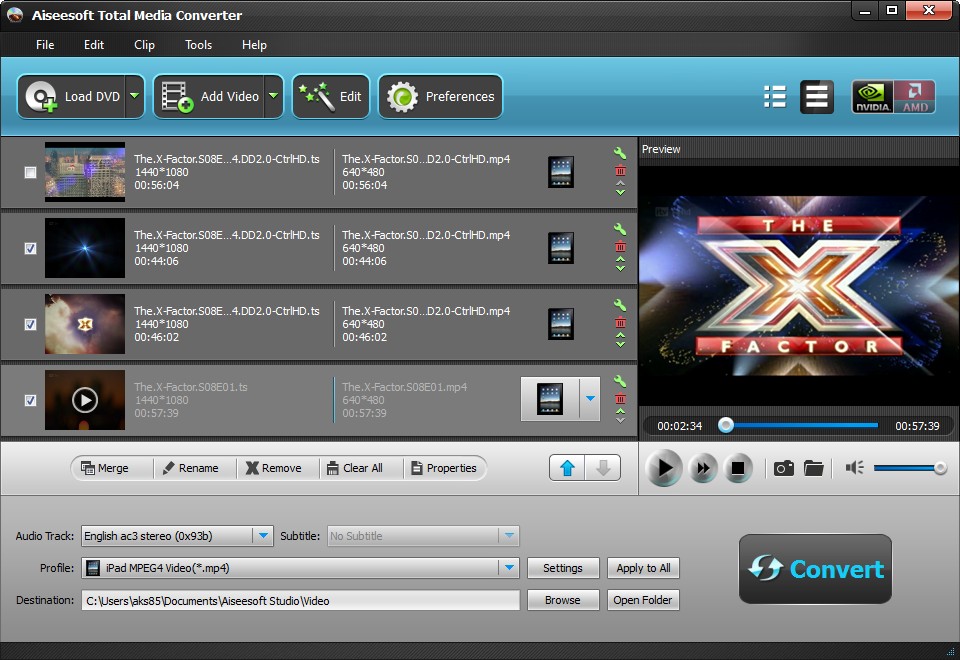Viewport: 960px width, 660px height.
Task: Uncheck the first X-Factor file checkbox
Action: (30, 172)
